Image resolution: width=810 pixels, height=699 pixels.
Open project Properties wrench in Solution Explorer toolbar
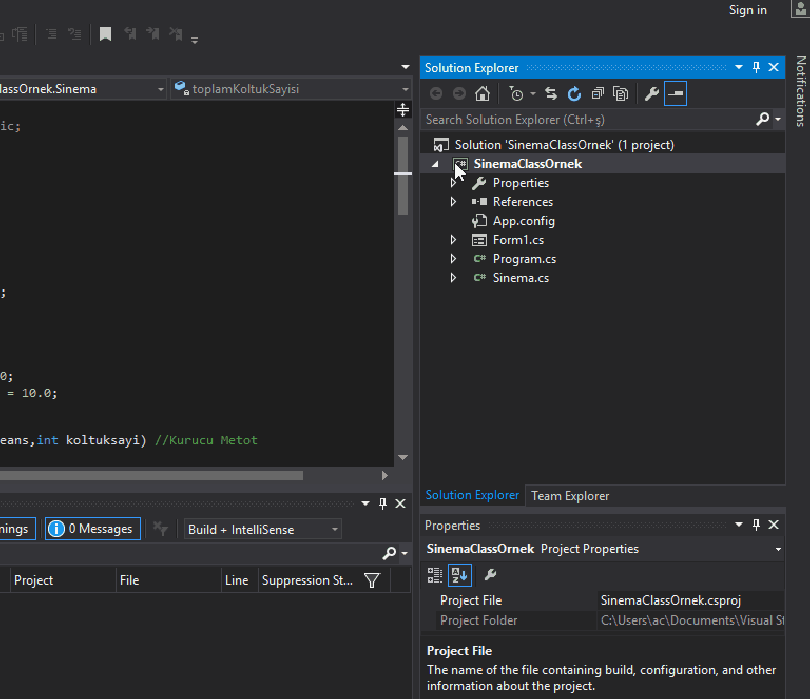tap(651, 94)
